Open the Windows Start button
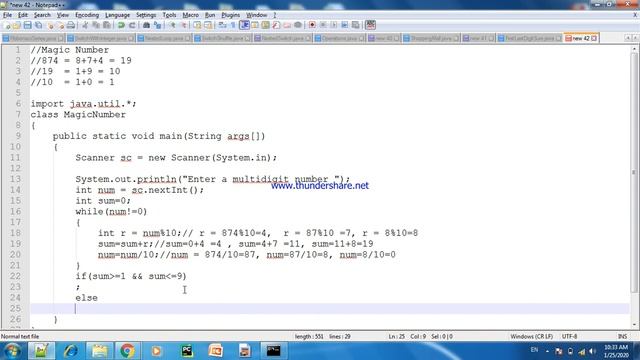Screen dimensions: 640x360 (12, 351)
